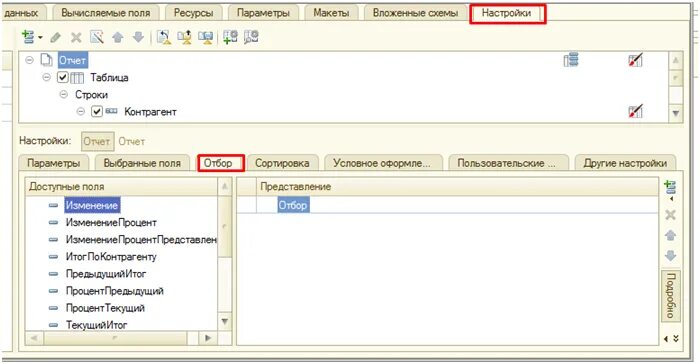Click the delete X icon in filter side panel
This screenshot has width=700, height=364.
pos(670,215)
